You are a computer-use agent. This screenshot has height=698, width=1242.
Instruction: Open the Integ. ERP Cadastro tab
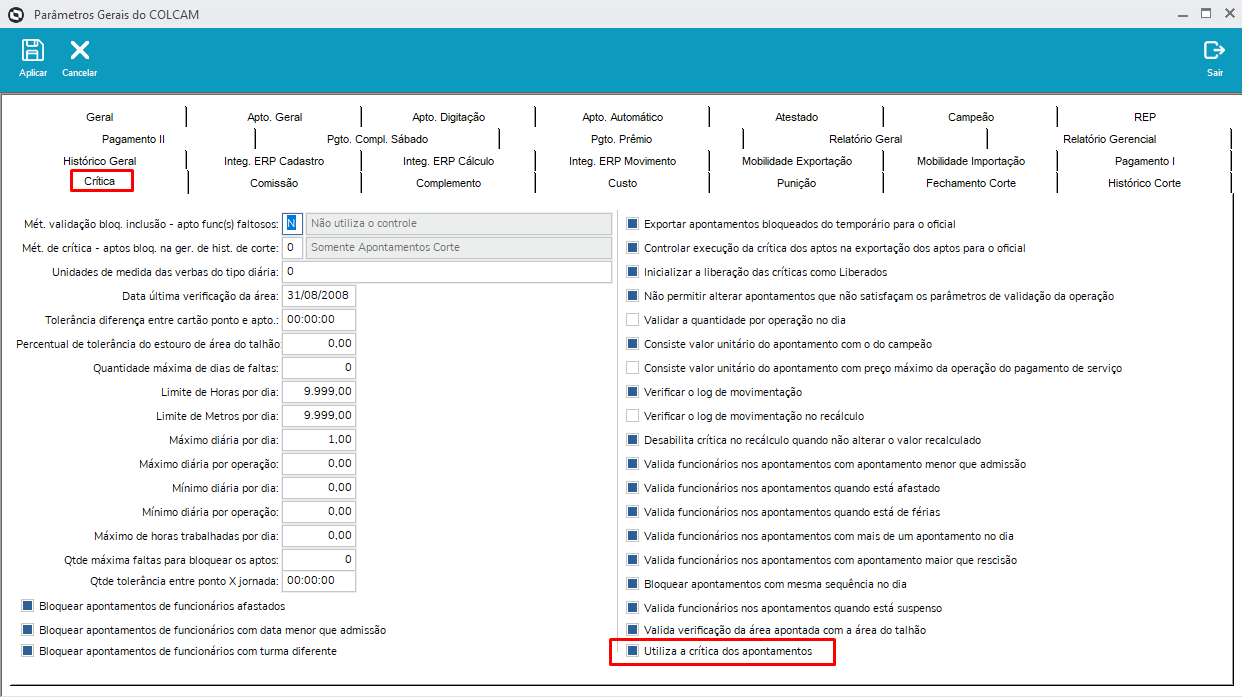click(x=274, y=161)
